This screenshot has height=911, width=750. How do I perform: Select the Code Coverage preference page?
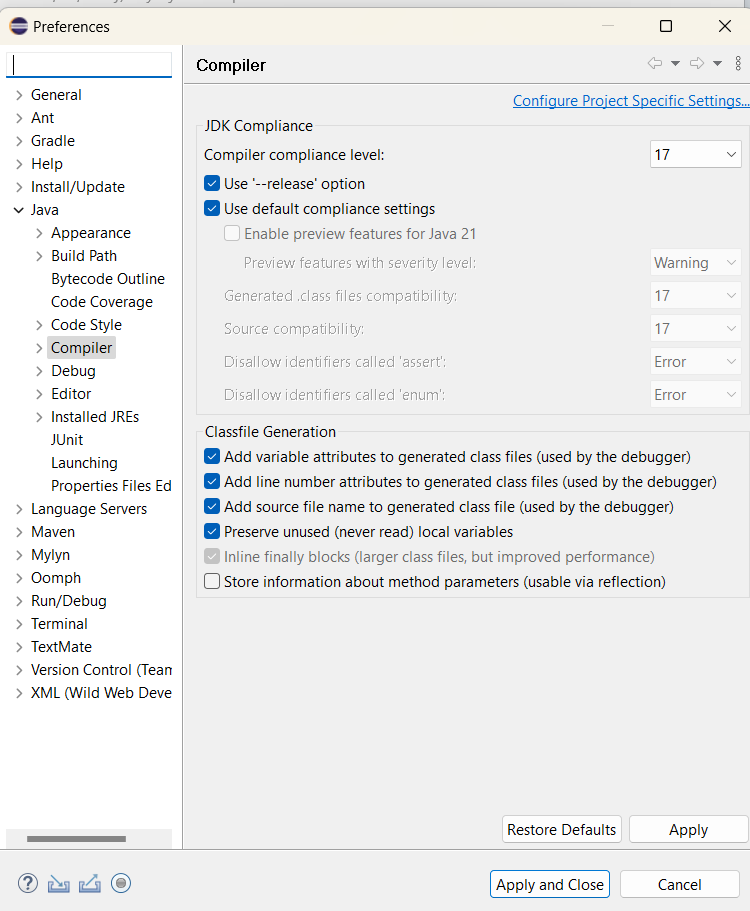[102, 302]
